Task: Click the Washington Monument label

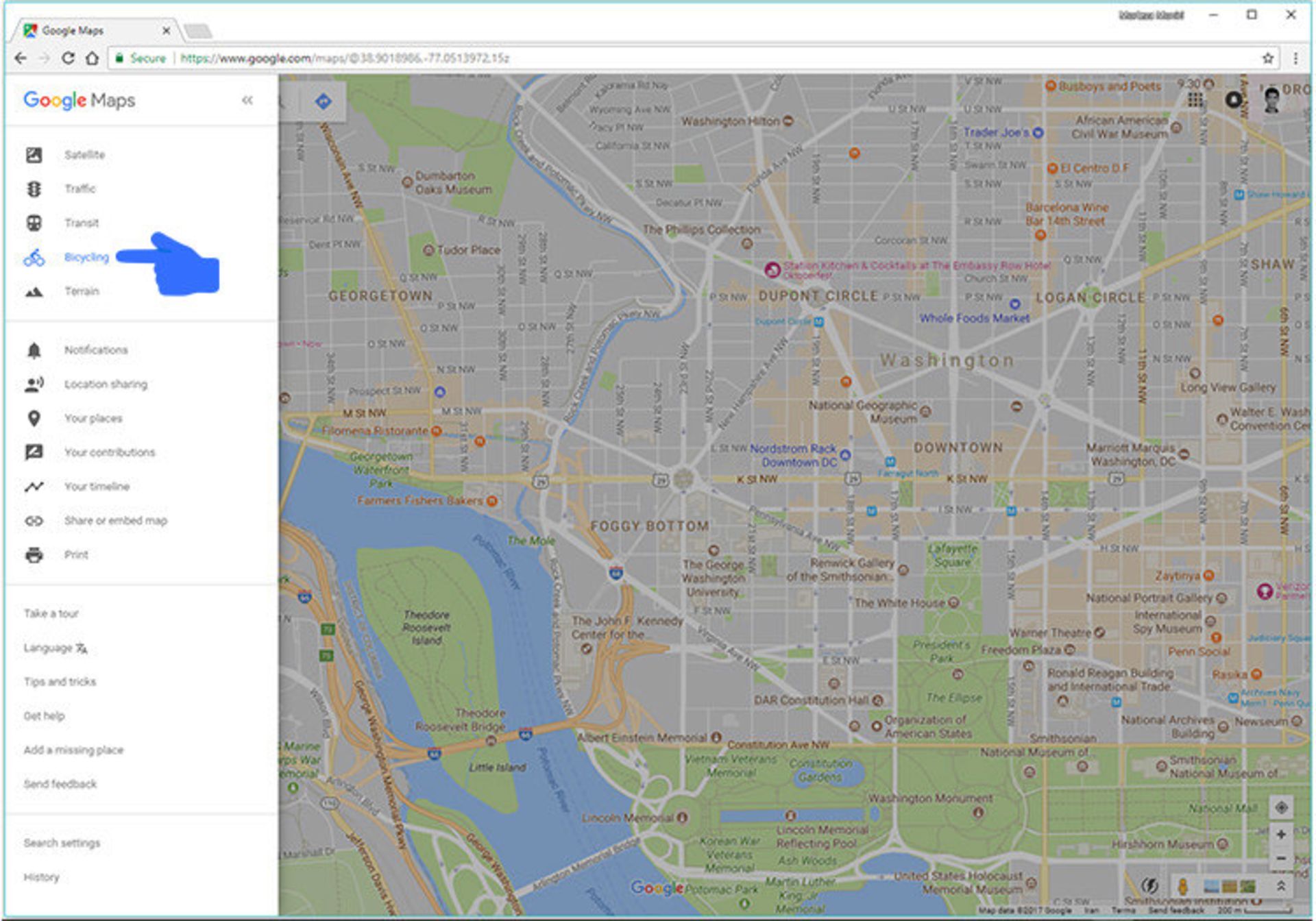Action: (x=930, y=798)
